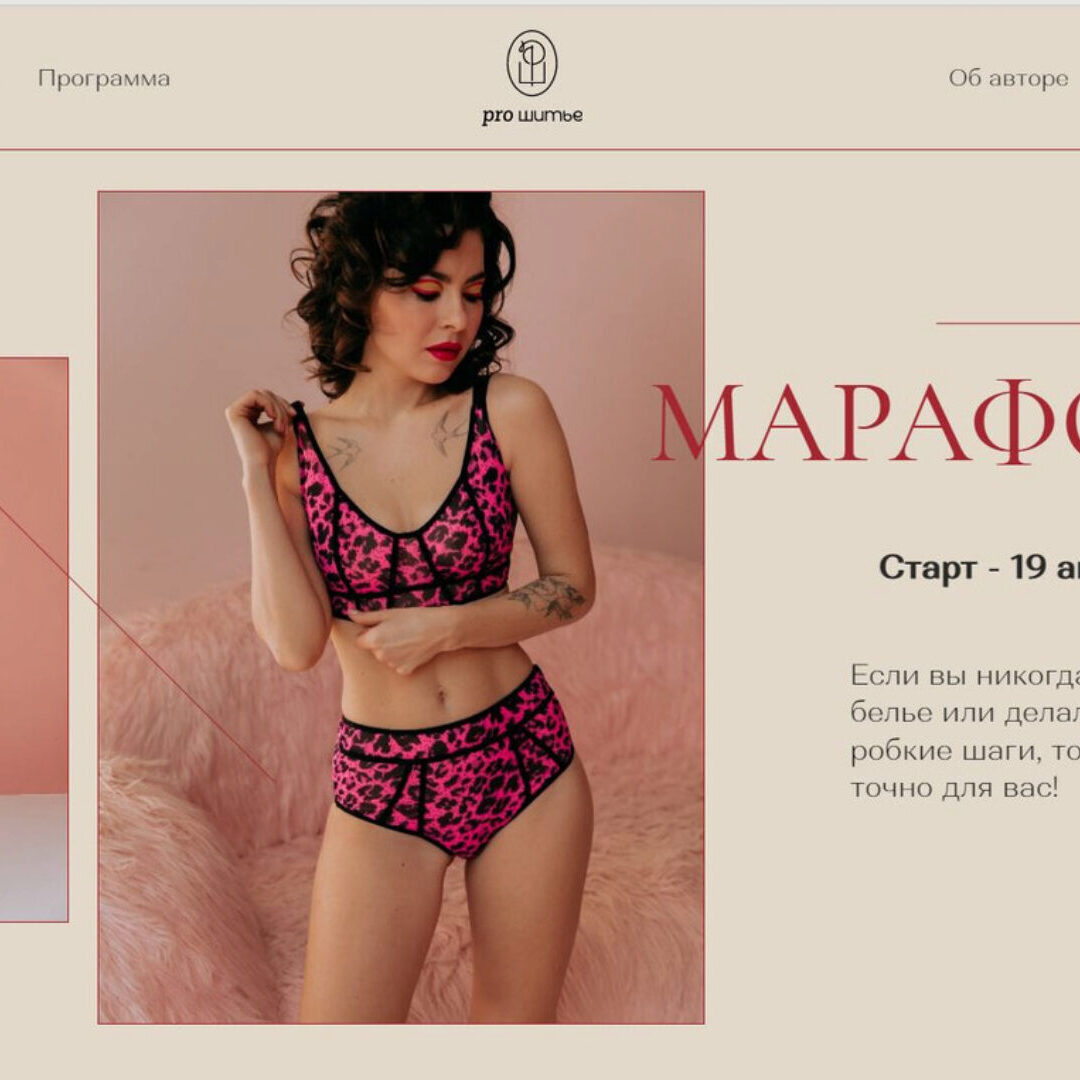Click the text line робкие шаги
This screenshot has width=1080, height=1080.
(x=964, y=751)
